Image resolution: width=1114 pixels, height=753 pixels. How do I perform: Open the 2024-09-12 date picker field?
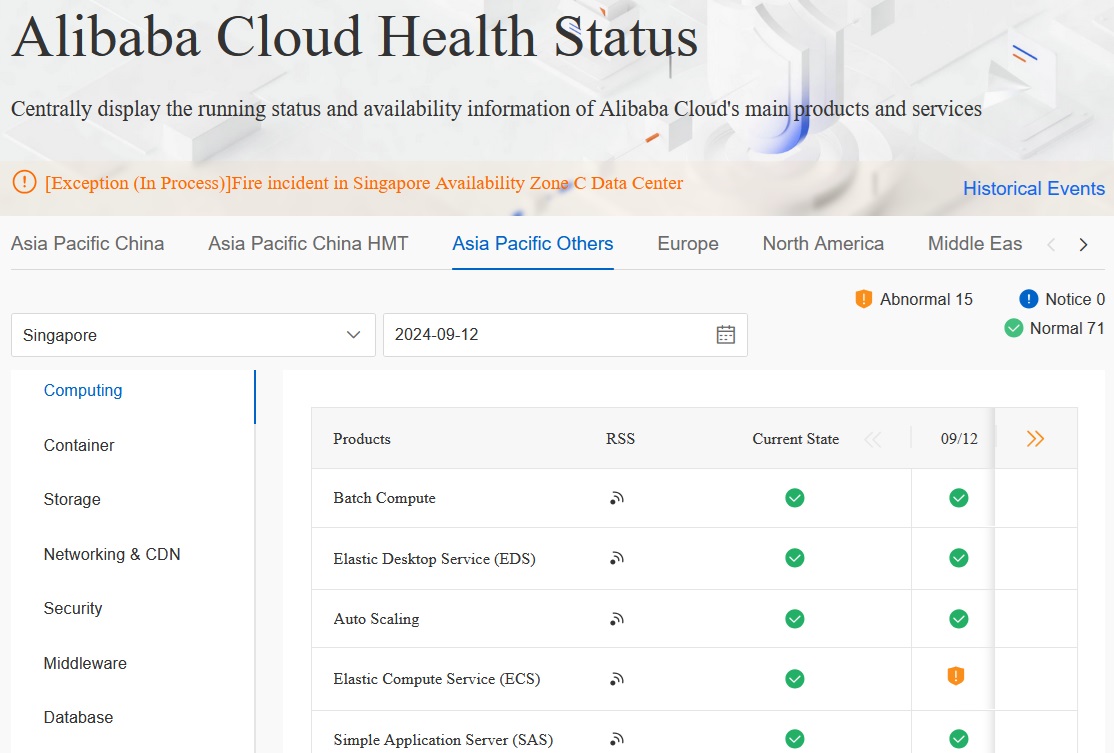tap(565, 335)
